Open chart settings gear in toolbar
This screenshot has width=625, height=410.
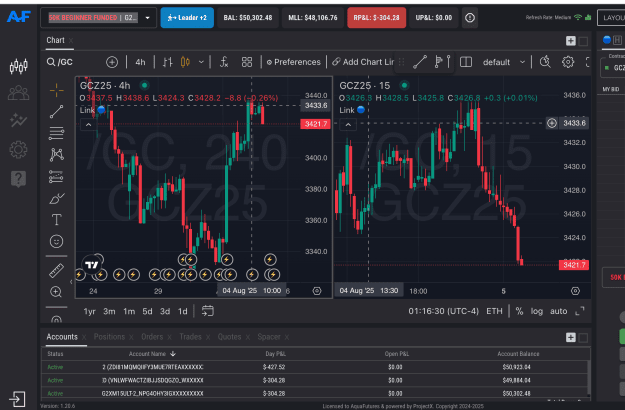pos(568,62)
